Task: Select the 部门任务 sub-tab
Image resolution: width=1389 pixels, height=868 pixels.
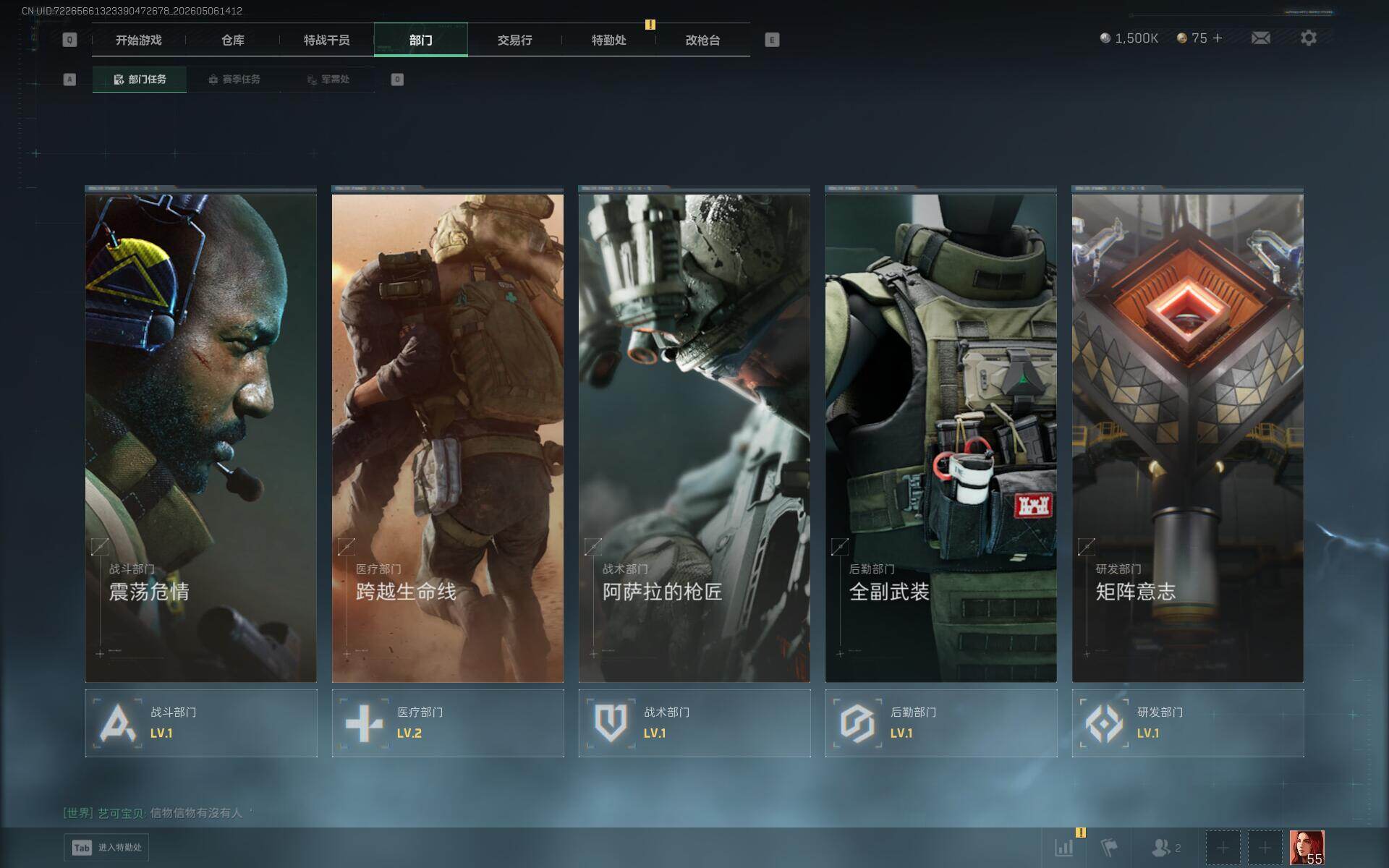Action: 140,80
